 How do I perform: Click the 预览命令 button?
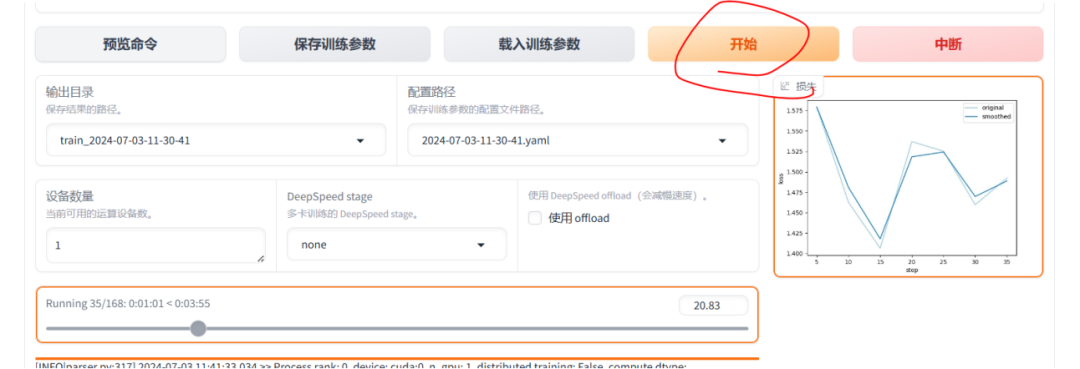(x=130, y=45)
